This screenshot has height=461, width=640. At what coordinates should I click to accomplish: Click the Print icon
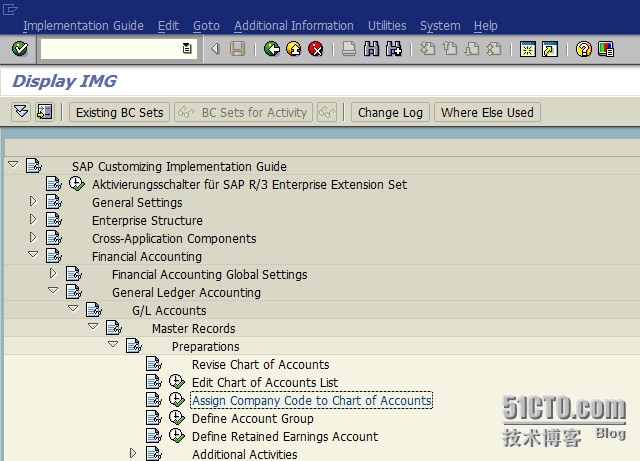pyautogui.click(x=349, y=49)
